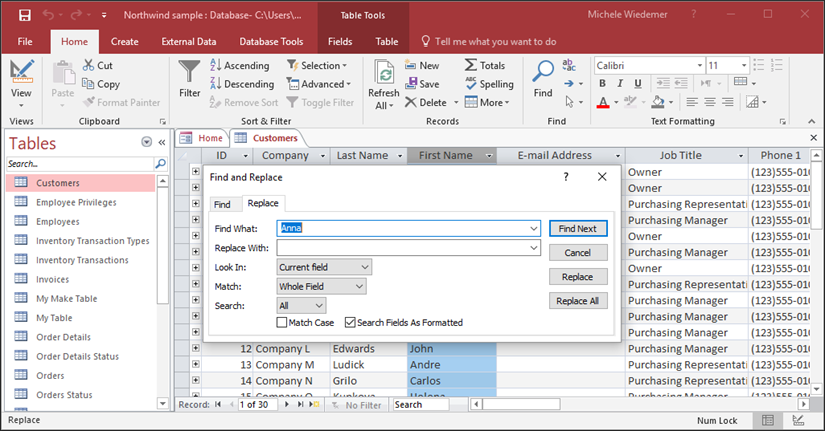Image resolution: width=825 pixels, height=431 pixels.
Task: Click New record in the ribbon
Action: coord(422,65)
